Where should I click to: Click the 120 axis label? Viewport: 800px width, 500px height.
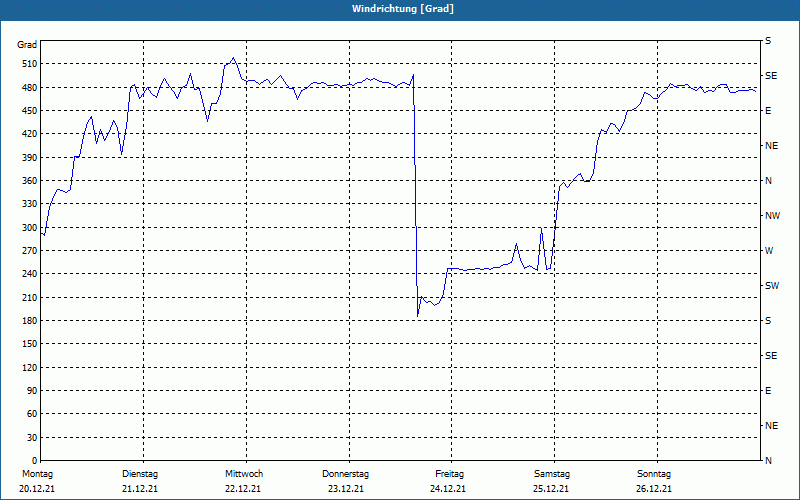pyautogui.click(x=29, y=367)
